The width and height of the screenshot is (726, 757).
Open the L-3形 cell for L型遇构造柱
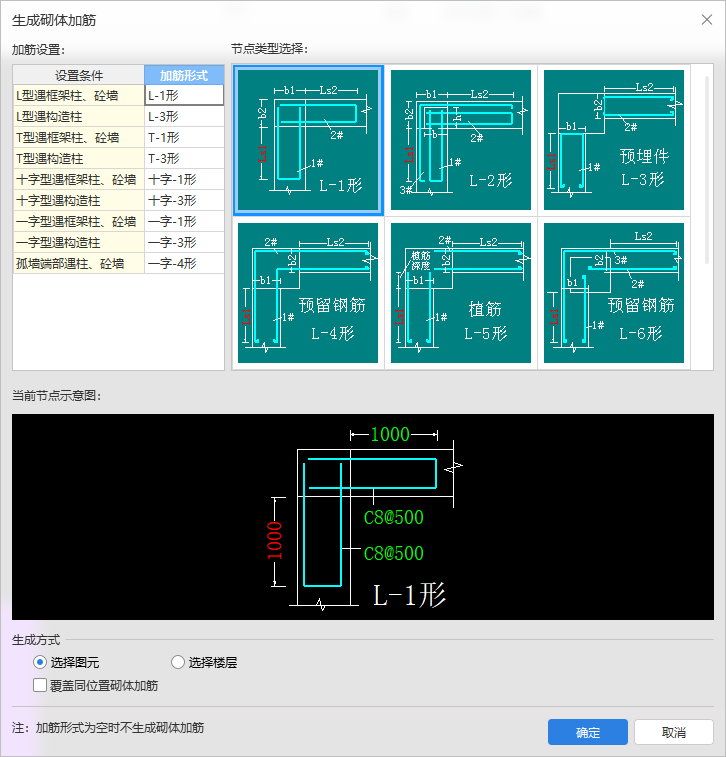click(x=184, y=116)
